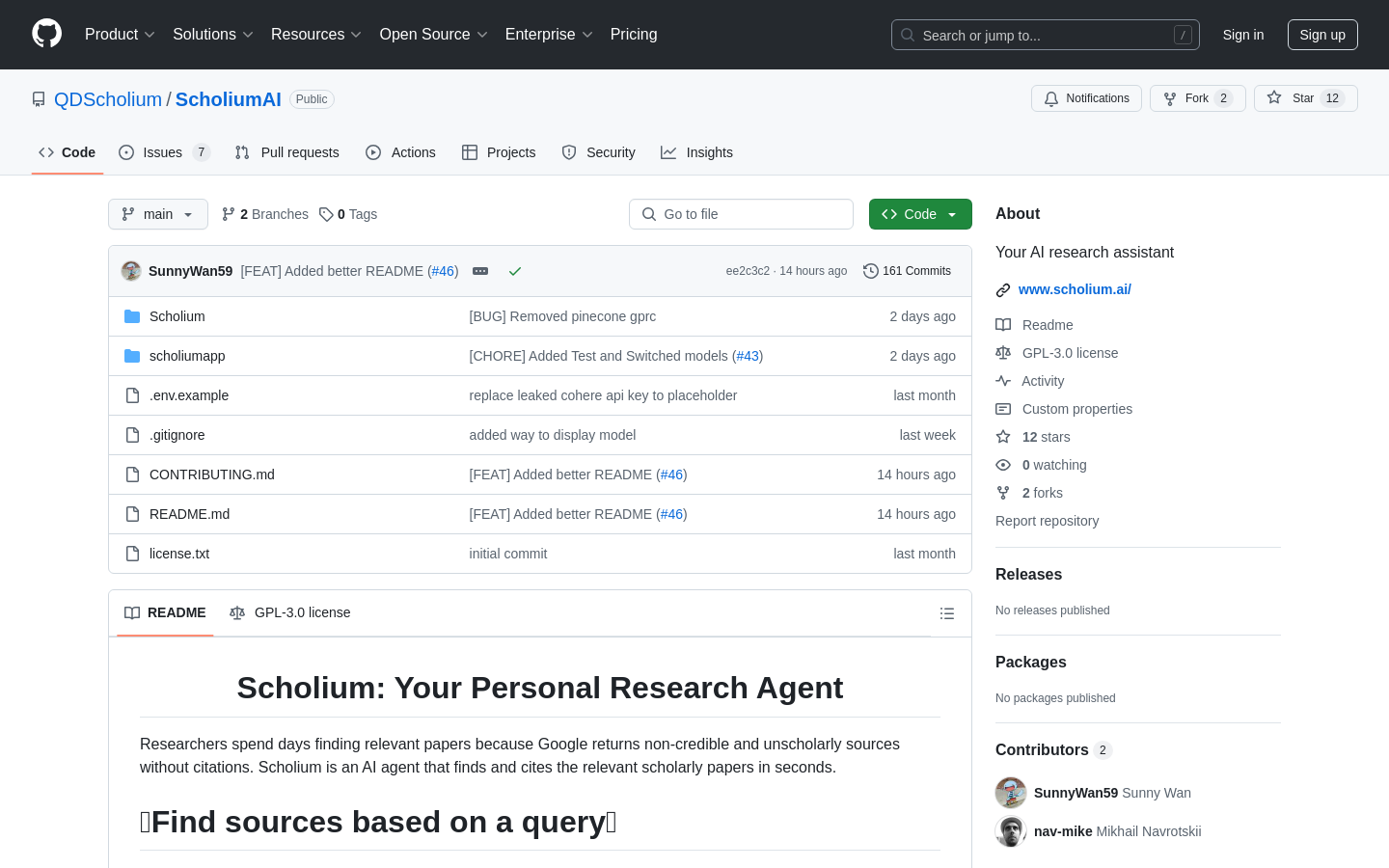Click the file icon for license.txt
This screenshot has height=868, width=1389.
click(x=132, y=554)
